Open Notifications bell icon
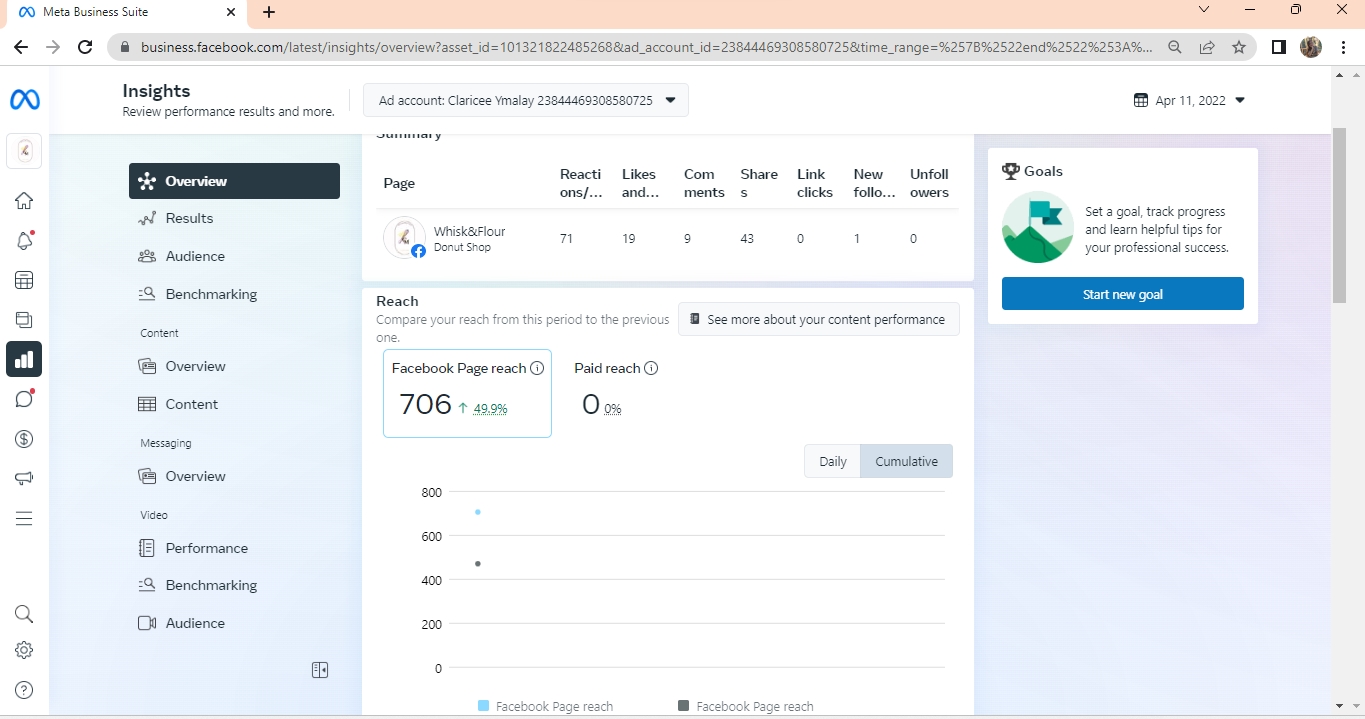 (24, 241)
